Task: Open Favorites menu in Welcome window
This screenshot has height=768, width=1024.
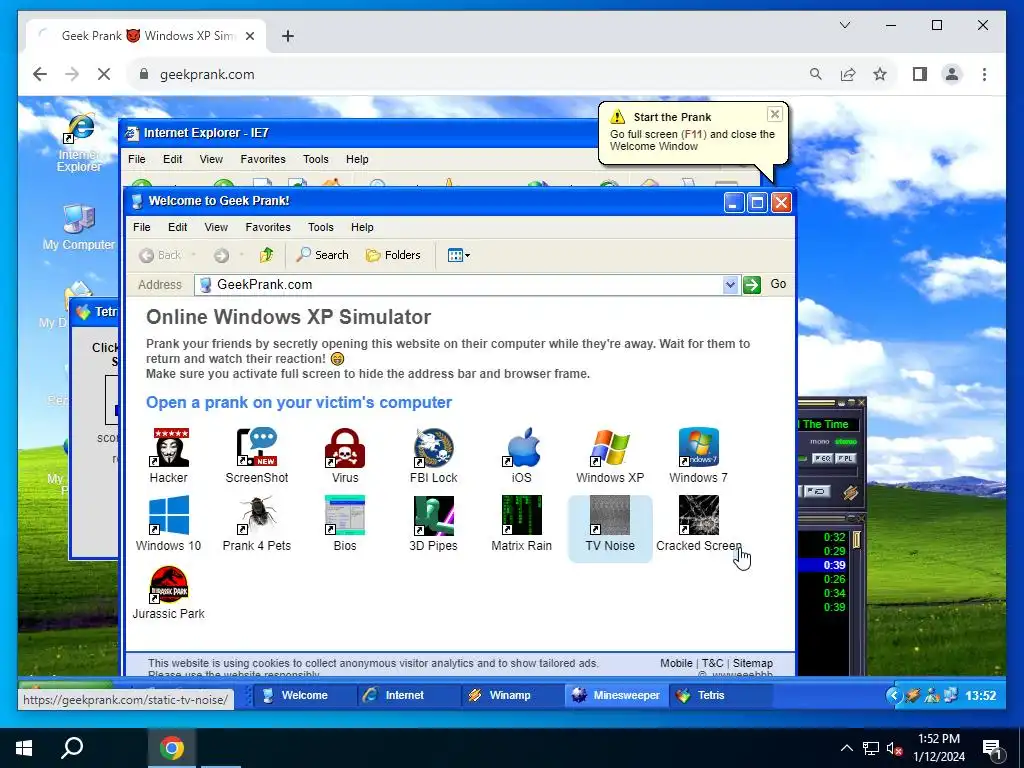Action: tap(268, 227)
